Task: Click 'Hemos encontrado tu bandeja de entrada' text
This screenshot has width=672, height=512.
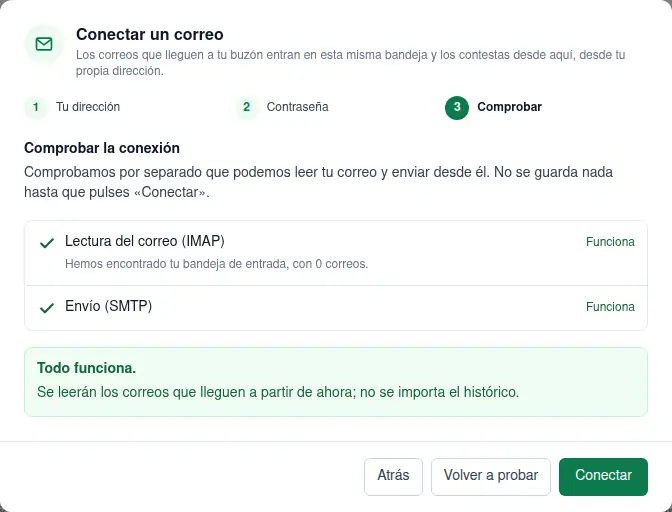Action: pyautogui.click(x=216, y=263)
